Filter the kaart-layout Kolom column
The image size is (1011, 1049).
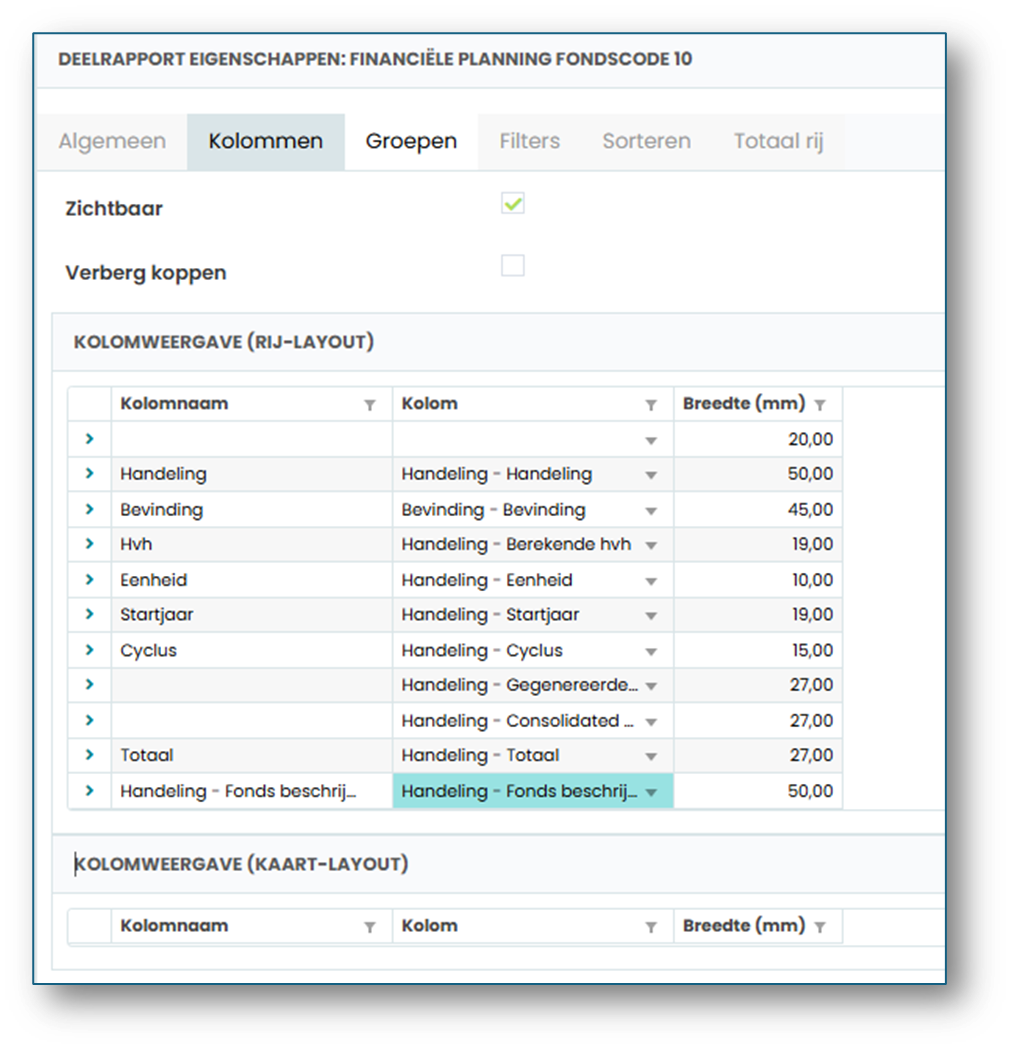coord(650,927)
